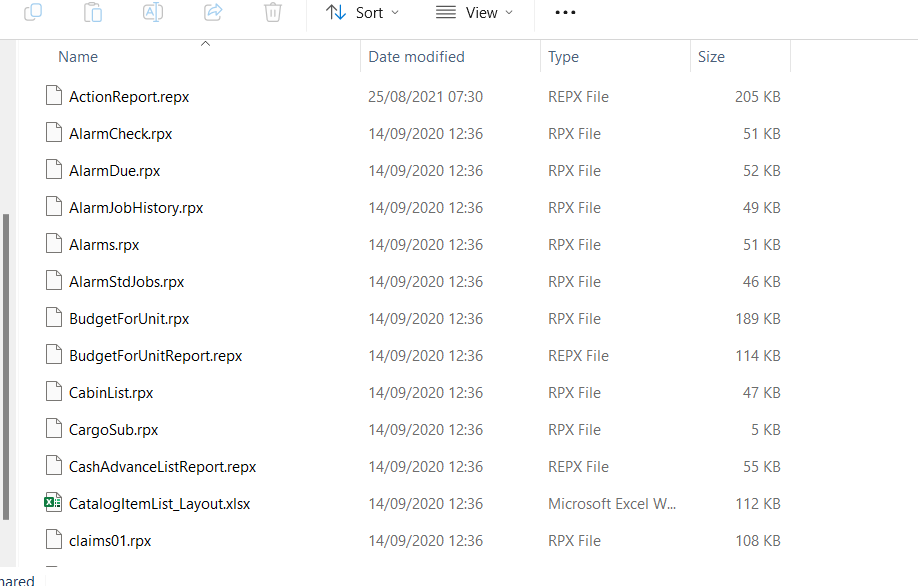Screen dimensions: 918x586
Task: Select the claims01.rpx file
Action: 110,541
